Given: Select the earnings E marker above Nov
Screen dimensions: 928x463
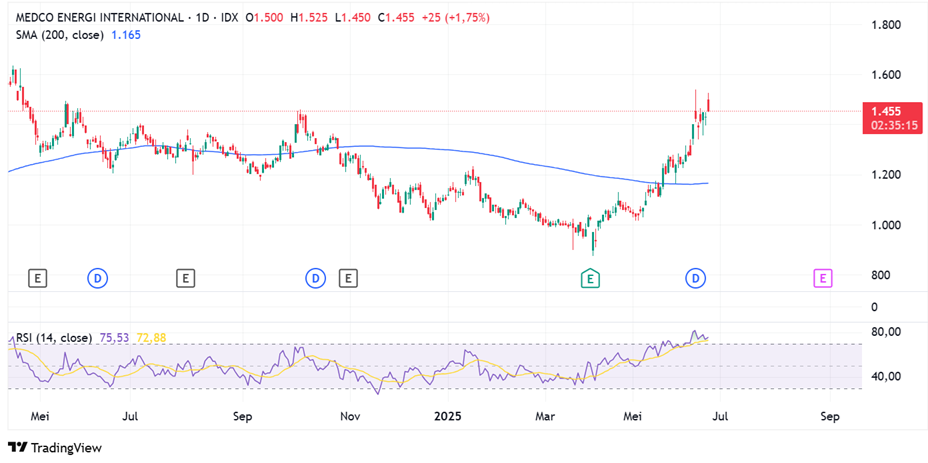Looking at the screenshot, I should (348, 278).
